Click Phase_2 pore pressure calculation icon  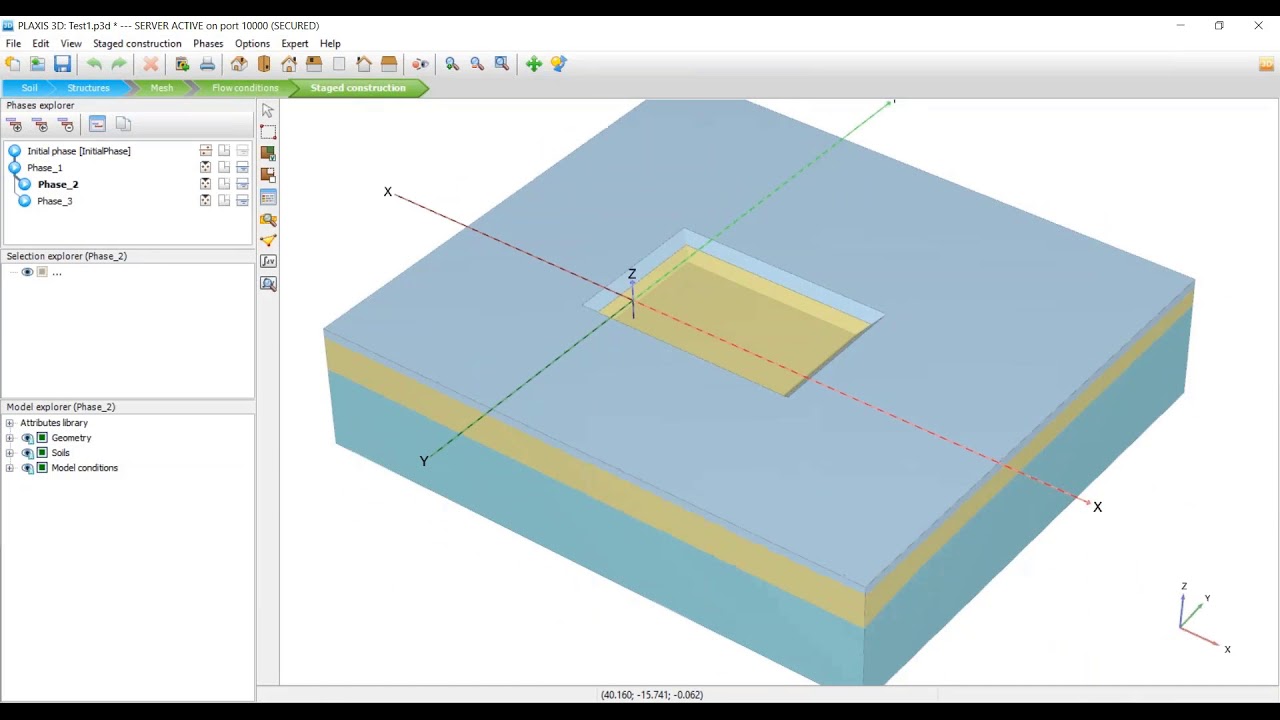242,185
